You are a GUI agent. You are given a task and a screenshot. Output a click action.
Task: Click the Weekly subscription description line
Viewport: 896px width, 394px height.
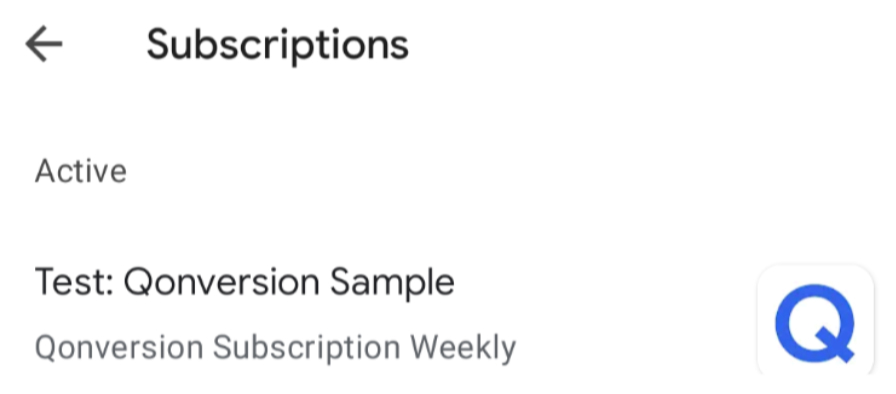click(x=275, y=348)
